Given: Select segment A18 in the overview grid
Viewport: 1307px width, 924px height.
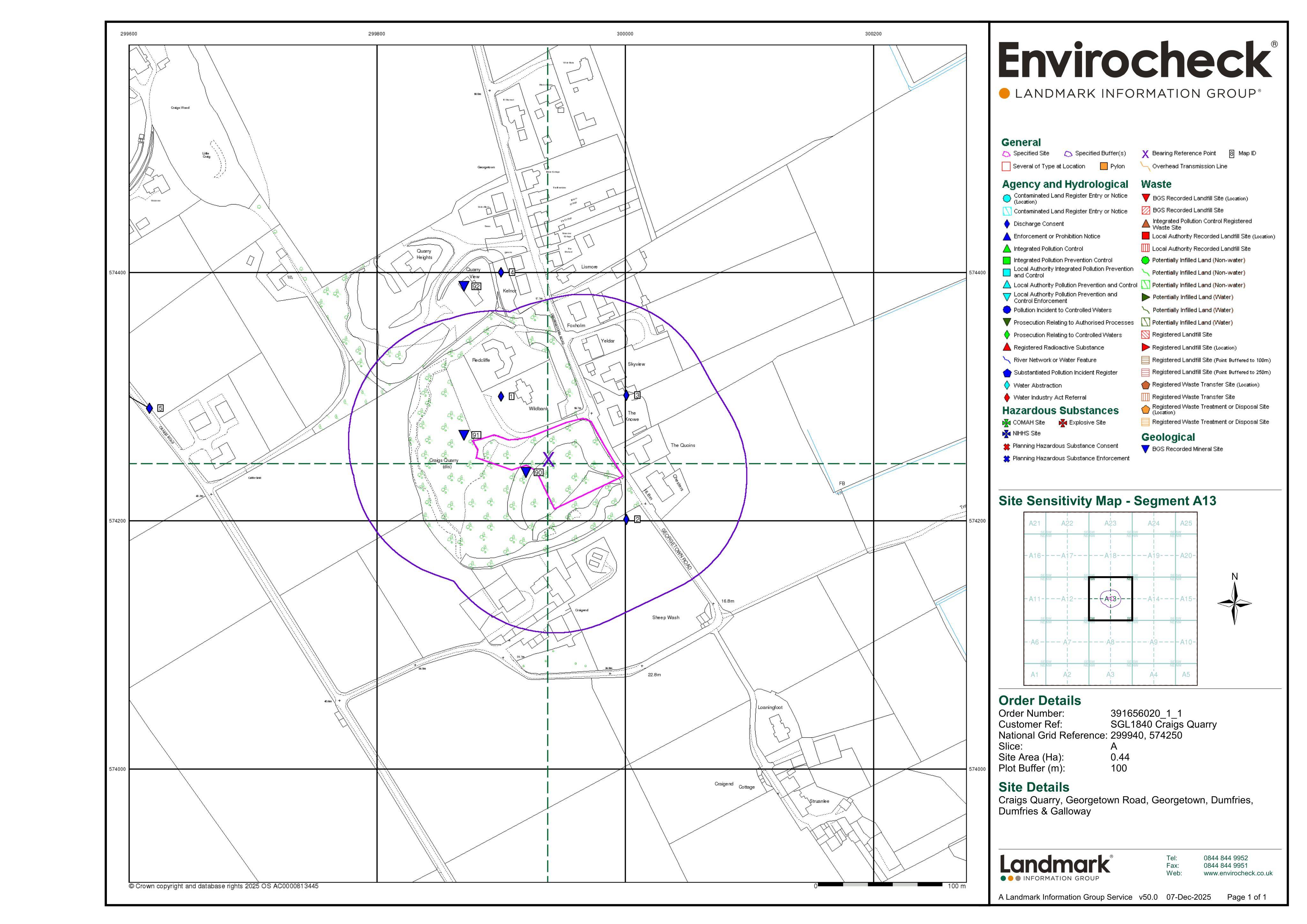Looking at the screenshot, I should (1110, 556).
